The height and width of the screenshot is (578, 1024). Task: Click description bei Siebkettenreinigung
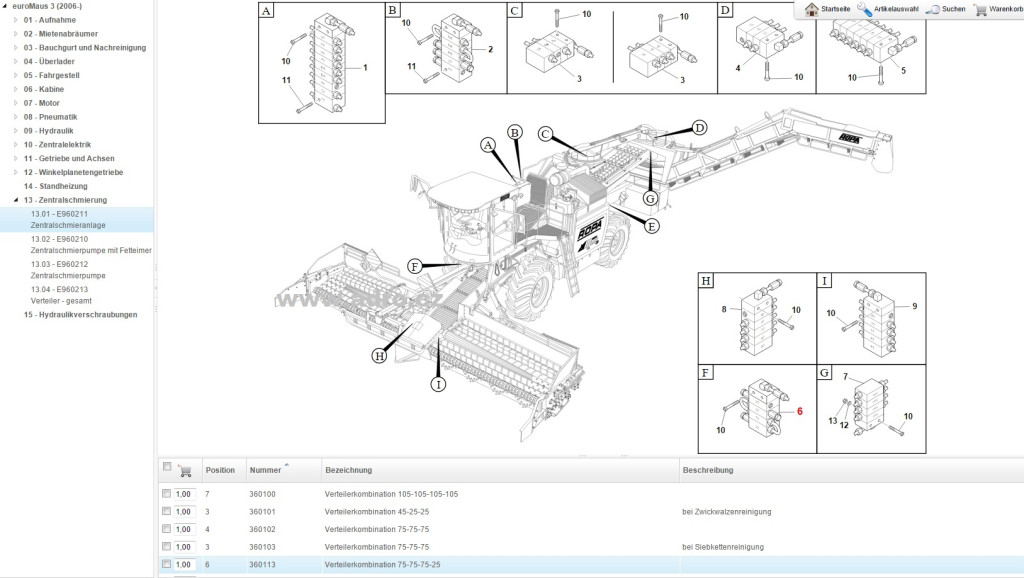pyautogui.click(x=722, y=547)
